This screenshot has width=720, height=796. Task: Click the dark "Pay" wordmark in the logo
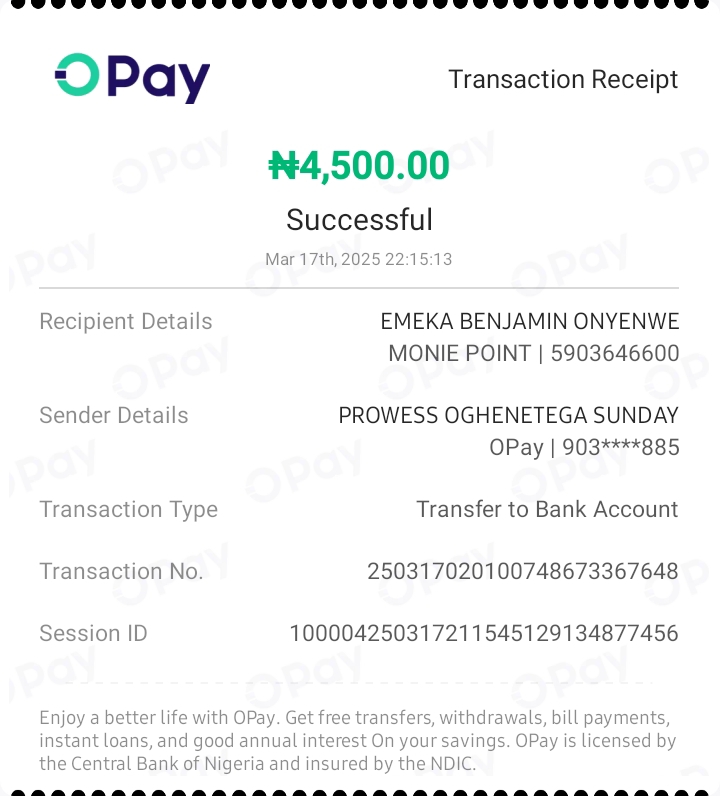(159, 79)
